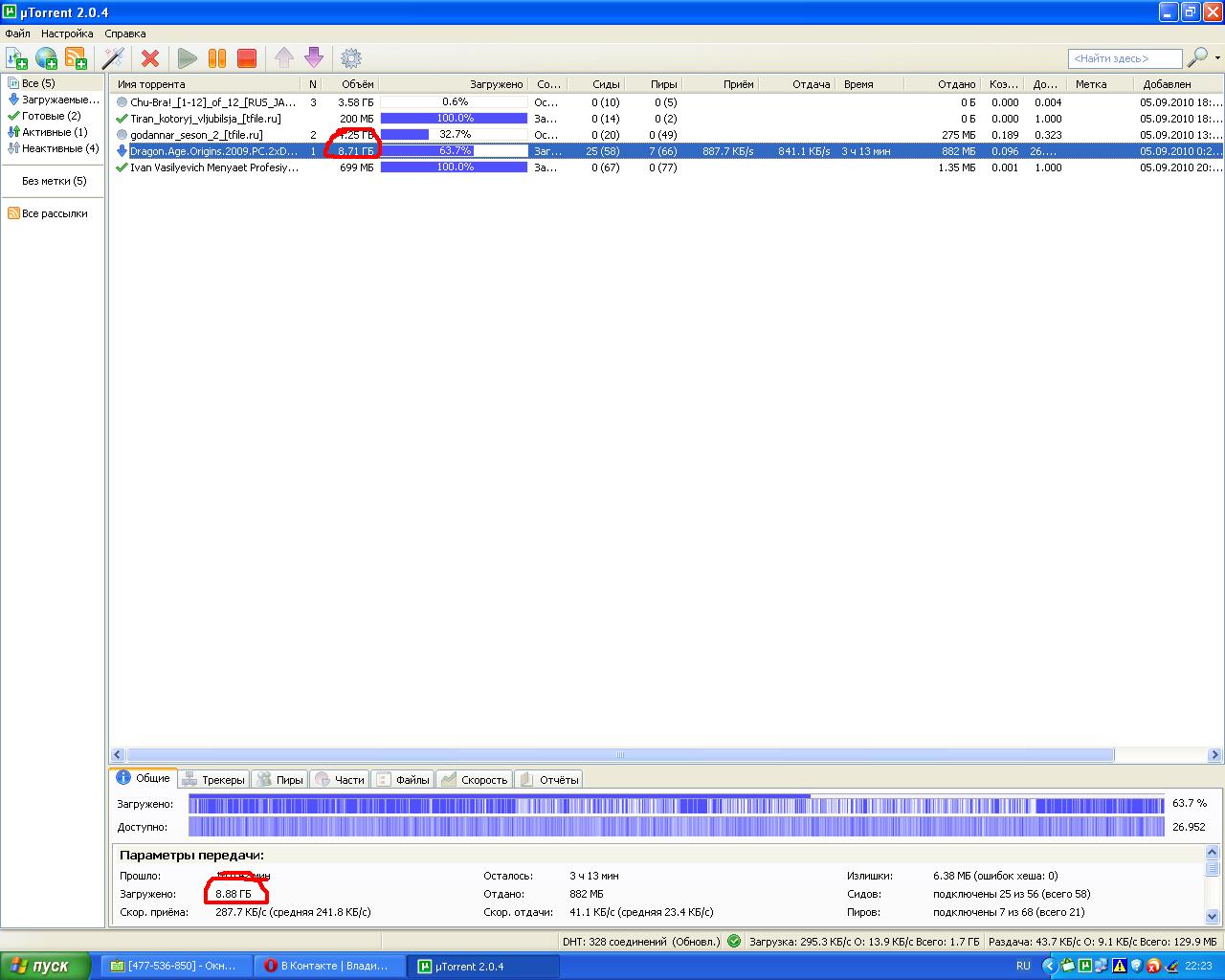
Task: Click the 'Раздача: 43.7 КБ/с' status entry
Action: point(1102,942)
